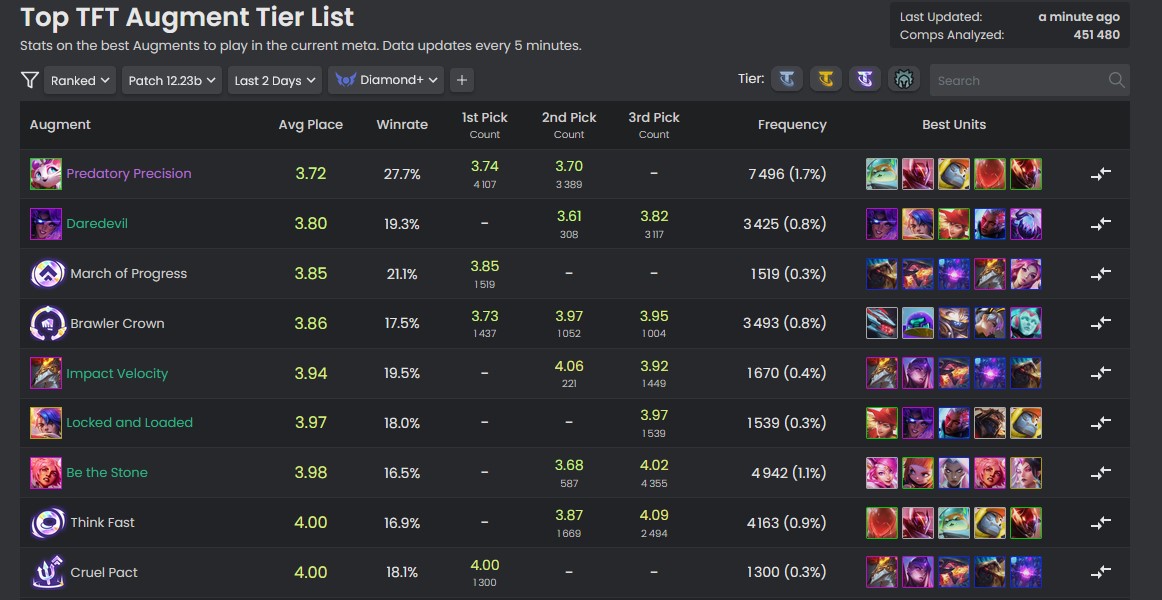
Task: Click the funnel filter icon
Action: (30, 80)
